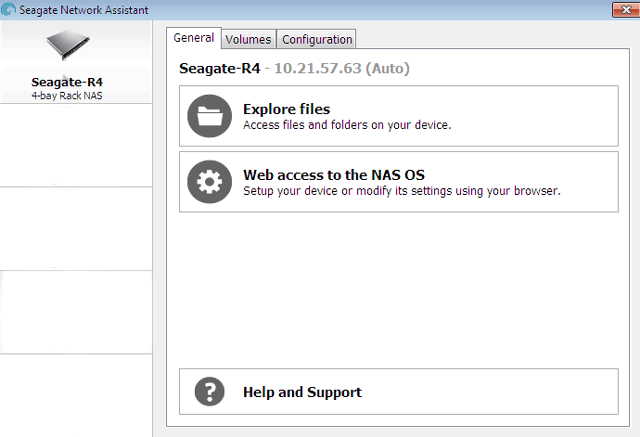Click the Seagate Network Assistant window title text
Image resolution: width=640 pixels, height=437 pixels.
(83, 9)
